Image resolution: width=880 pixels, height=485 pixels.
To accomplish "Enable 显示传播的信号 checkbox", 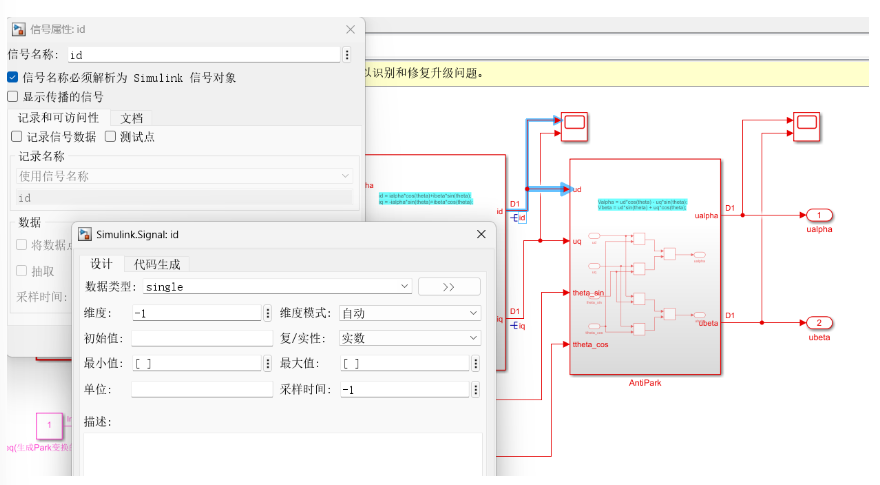I will (12, 97).
